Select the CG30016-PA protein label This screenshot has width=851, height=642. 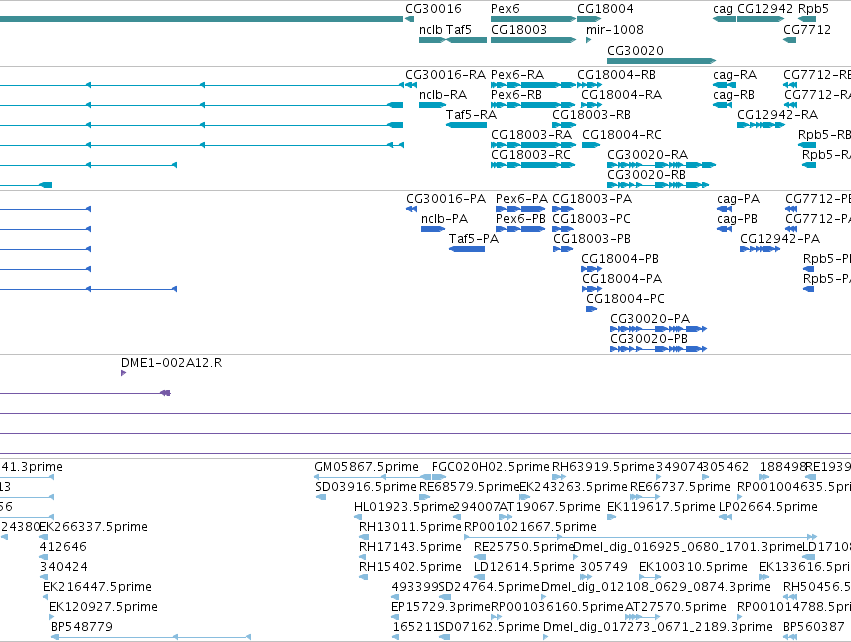click(446, 199)
